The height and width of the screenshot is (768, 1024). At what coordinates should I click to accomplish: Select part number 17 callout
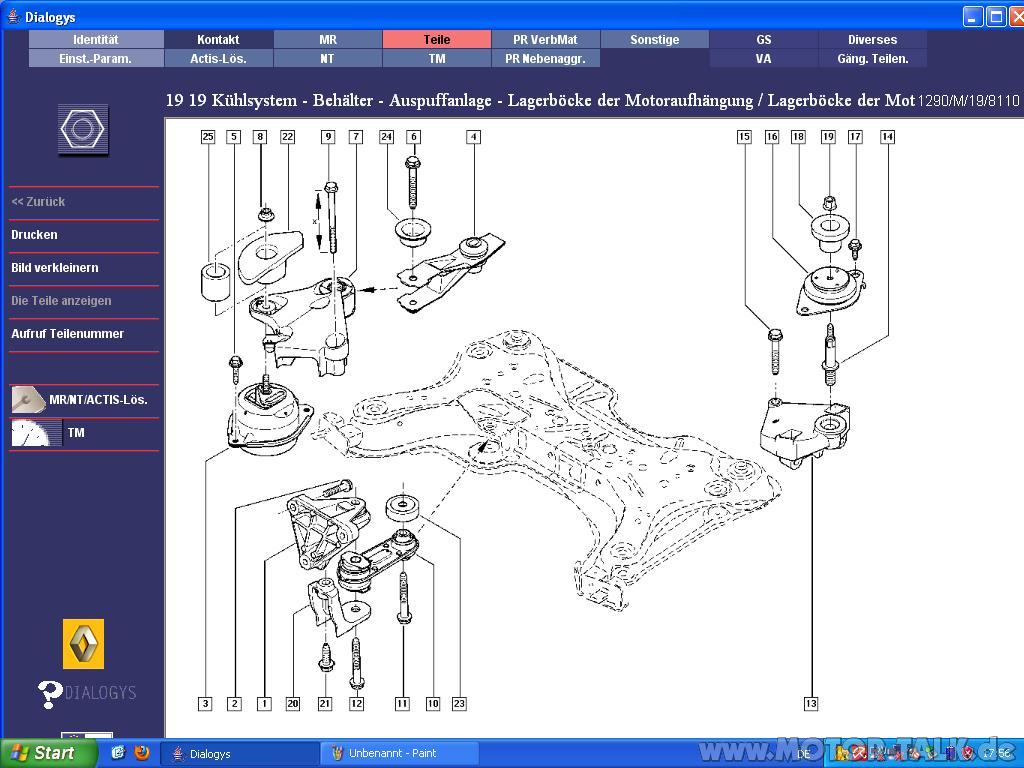pos(856,136)
